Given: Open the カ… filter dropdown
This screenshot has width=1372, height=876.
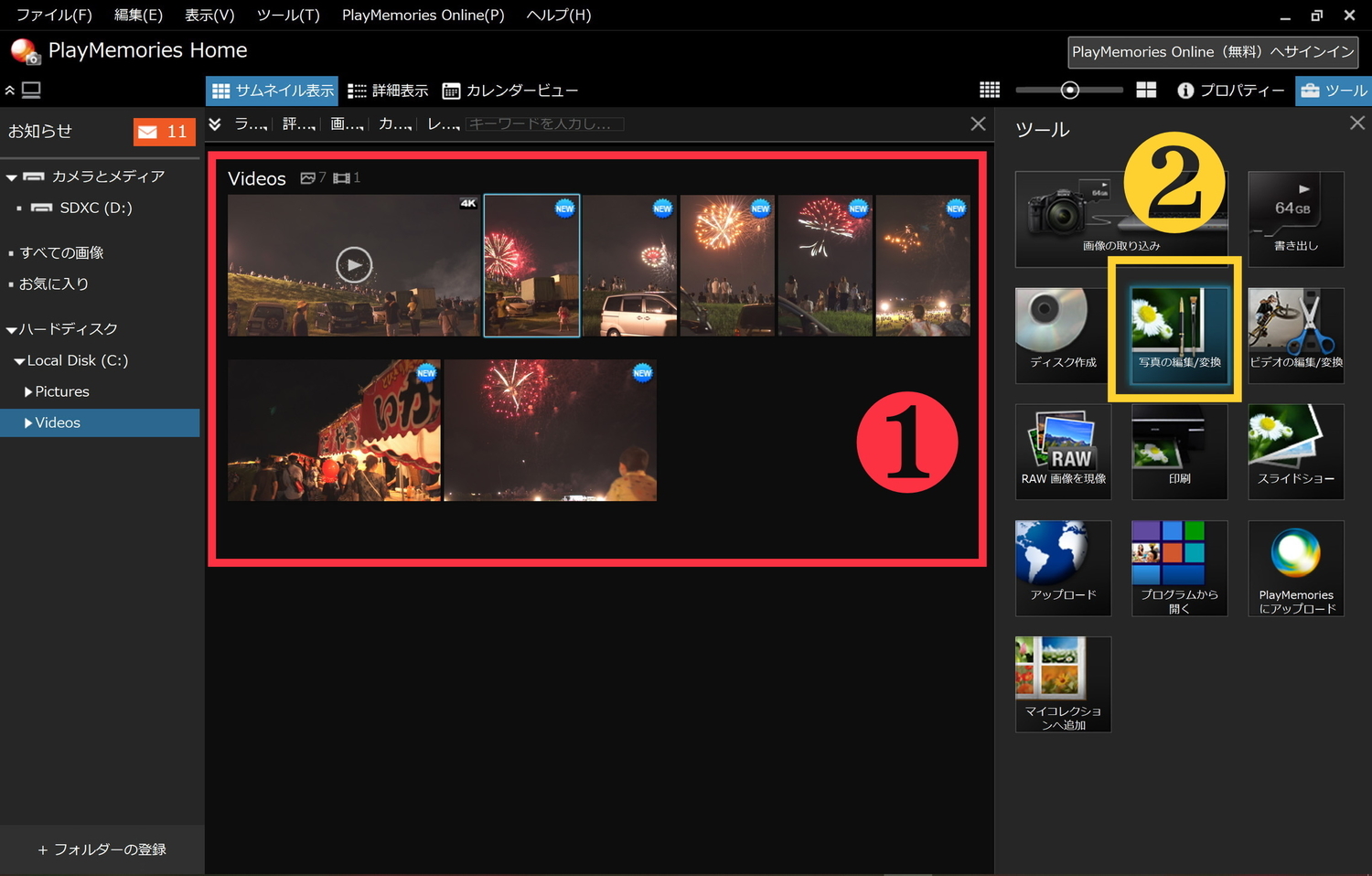Looking at the screenshot, I should click(395, 123).
